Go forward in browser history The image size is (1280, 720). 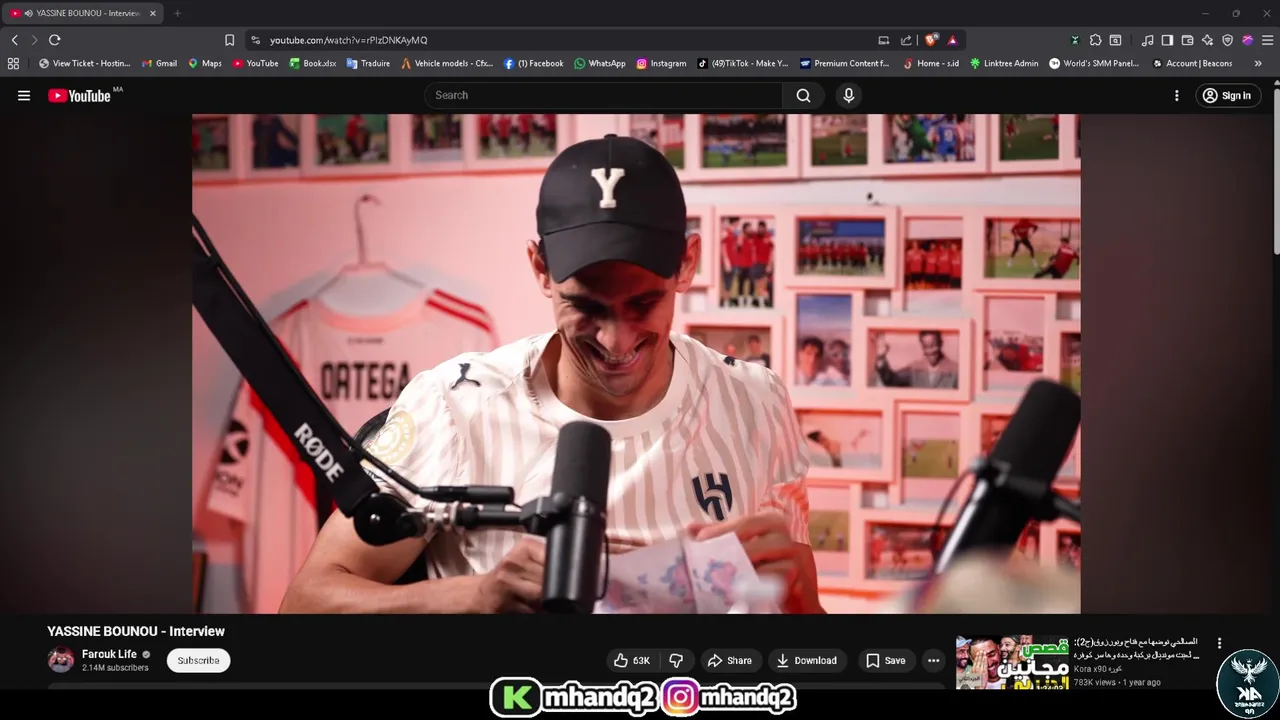34,40
